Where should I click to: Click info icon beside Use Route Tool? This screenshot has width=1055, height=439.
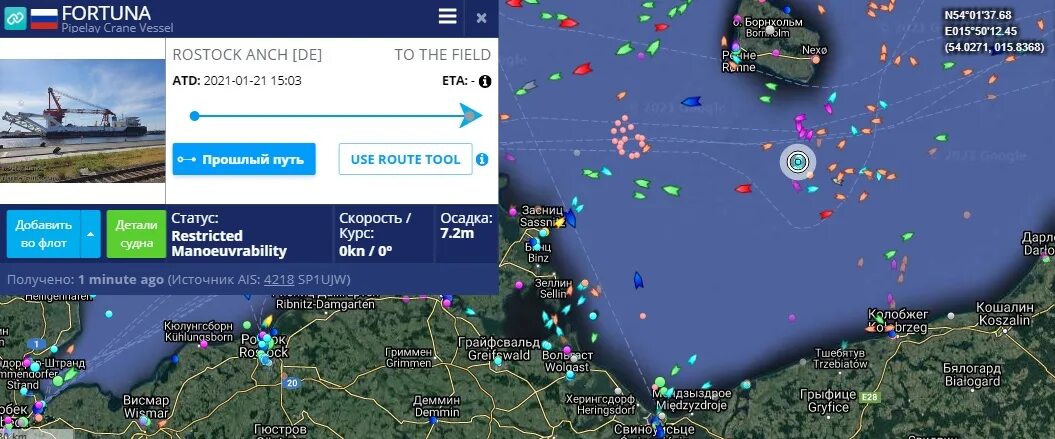[482, 160]
